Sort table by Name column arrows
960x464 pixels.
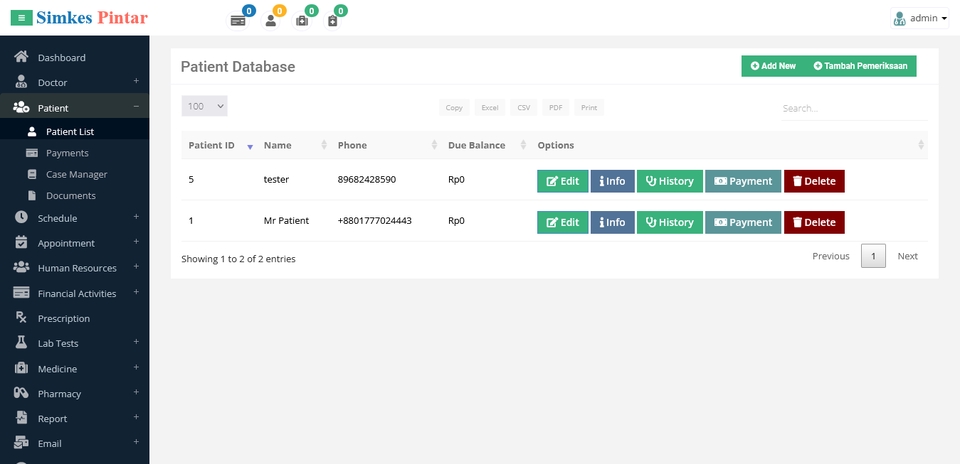click(x=324, y=145)
